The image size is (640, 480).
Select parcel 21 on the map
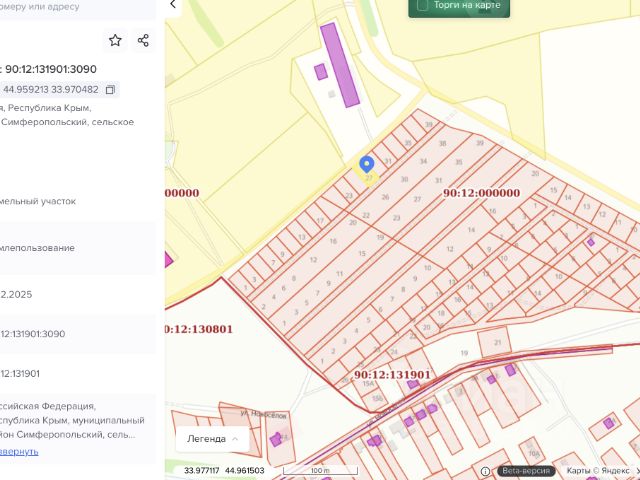(496, 342)
